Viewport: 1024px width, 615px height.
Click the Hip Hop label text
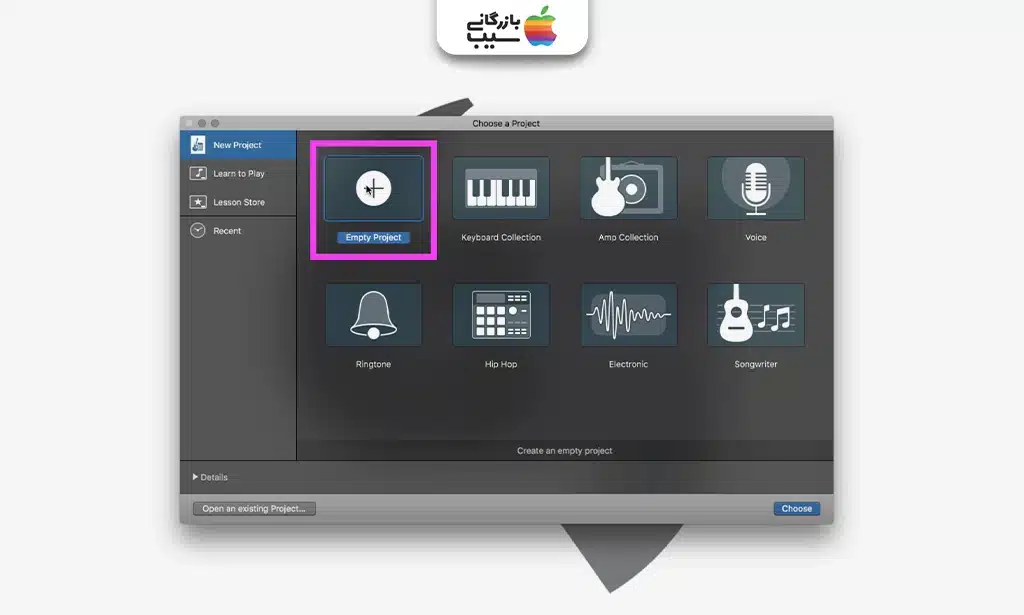[501, 364]
